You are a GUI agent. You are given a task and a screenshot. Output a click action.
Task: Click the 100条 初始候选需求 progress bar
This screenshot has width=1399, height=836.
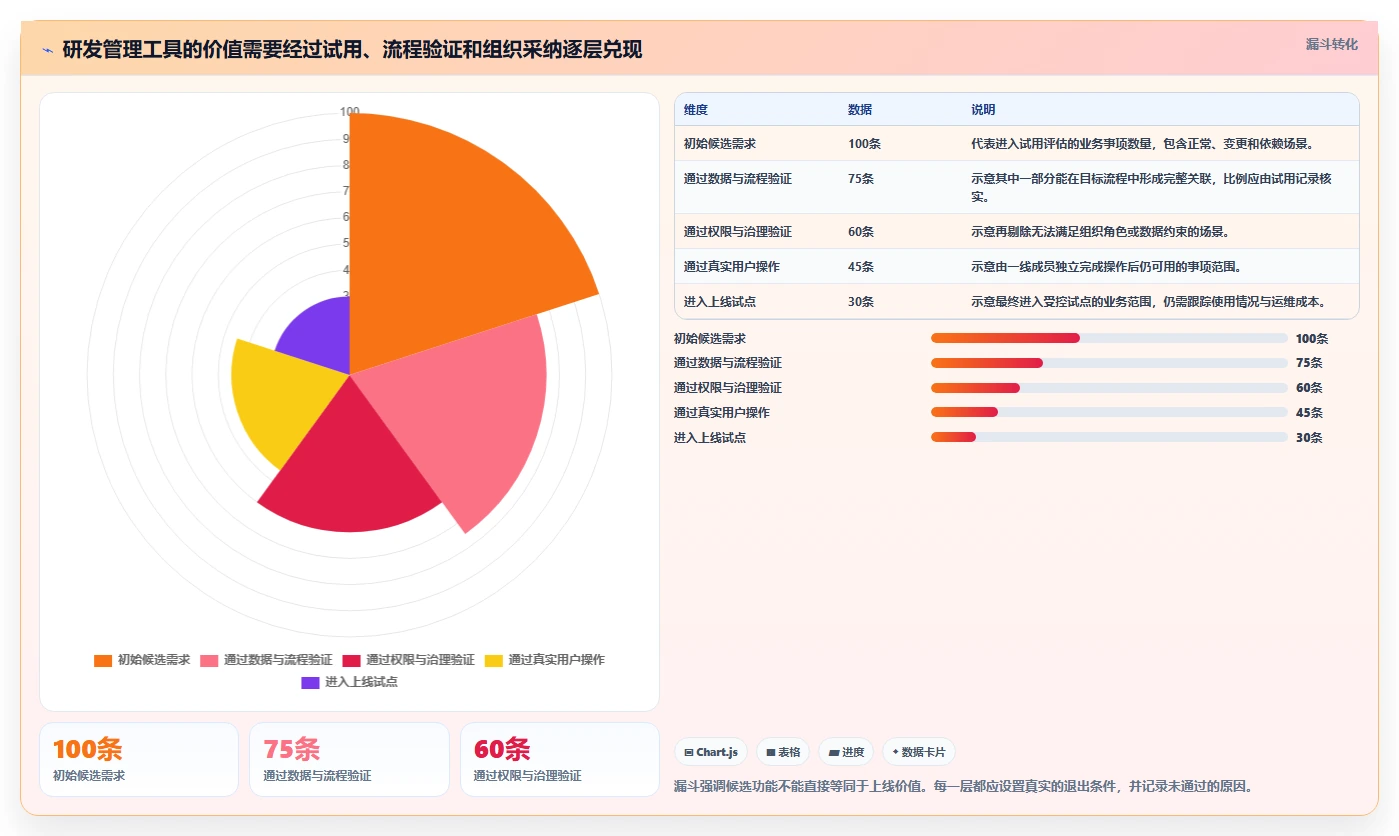click(x=1109, y=338)
